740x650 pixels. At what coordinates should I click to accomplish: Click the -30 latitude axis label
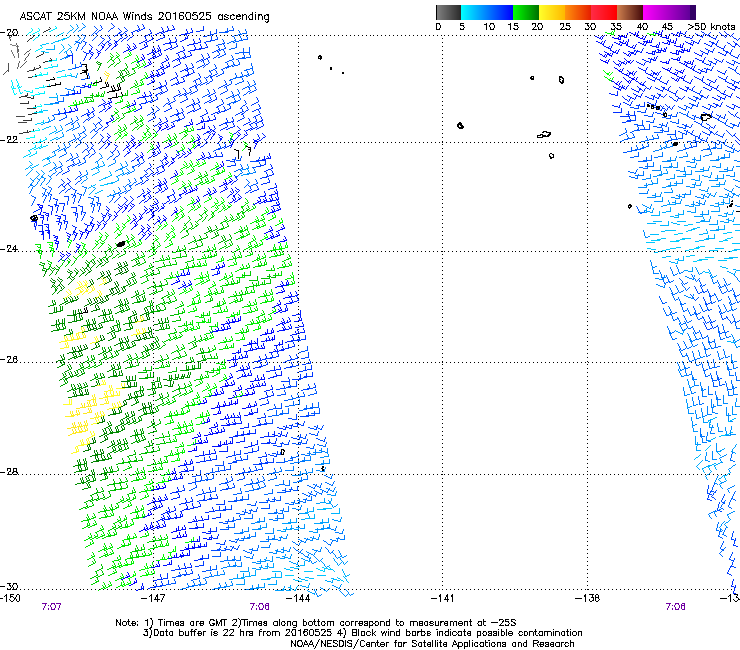coord(9,586)
